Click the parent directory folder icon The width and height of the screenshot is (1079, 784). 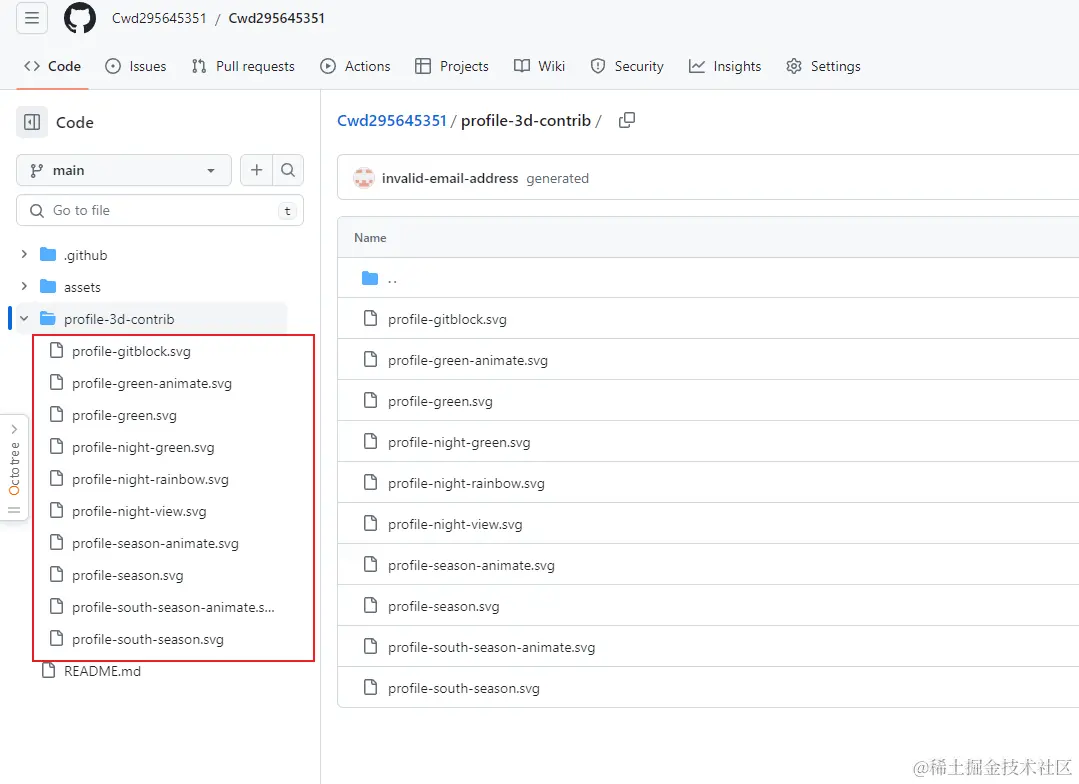click(370, 278)
